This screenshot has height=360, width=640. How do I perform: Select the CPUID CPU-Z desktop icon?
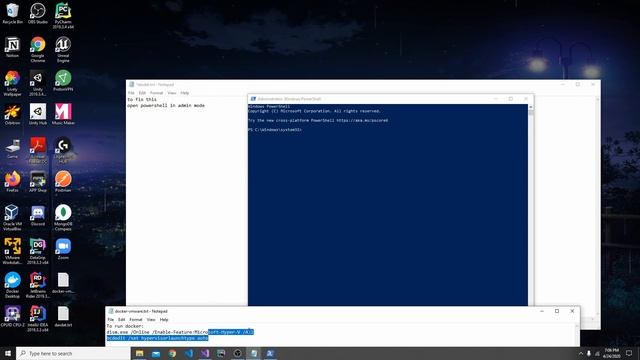point(12,316)
